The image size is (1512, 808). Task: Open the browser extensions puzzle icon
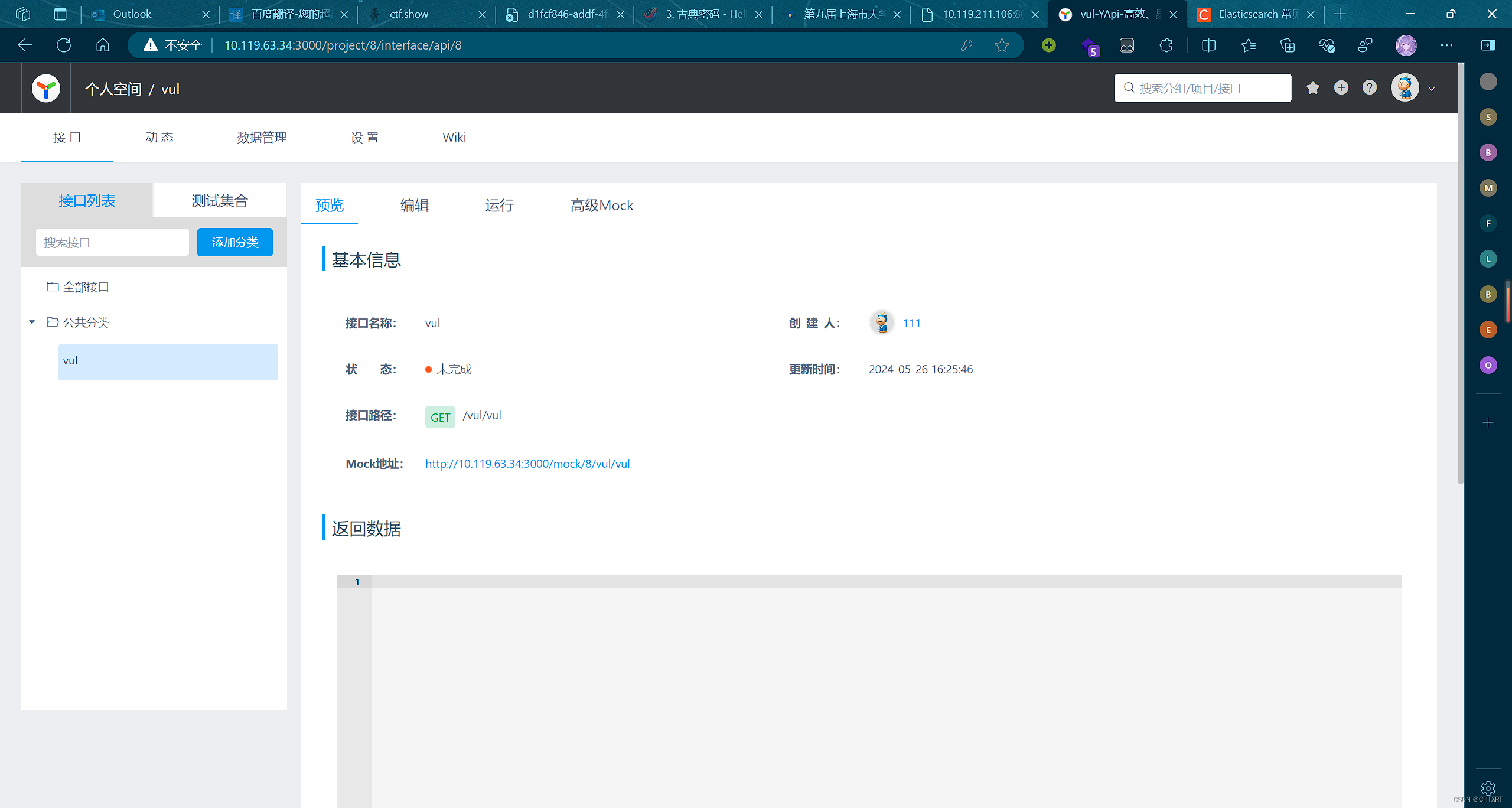click(x=1166, y=45)
